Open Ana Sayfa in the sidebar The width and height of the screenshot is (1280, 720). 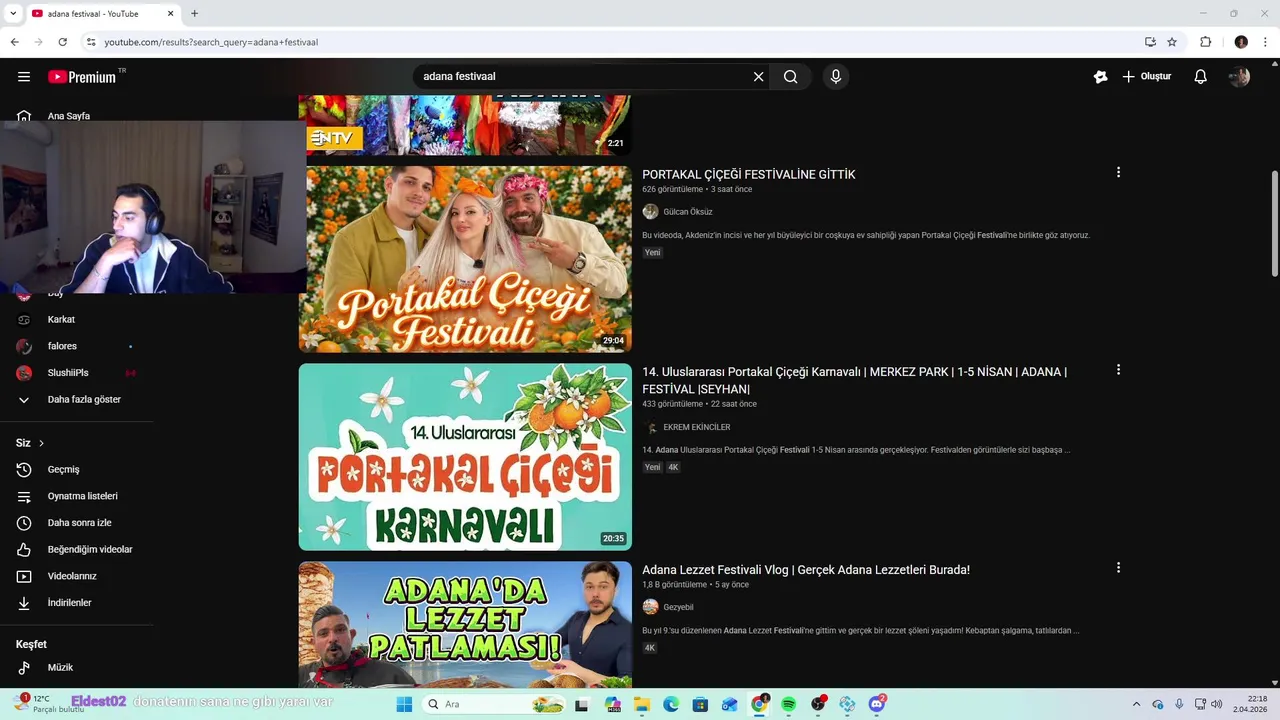[x=69, y=116]
